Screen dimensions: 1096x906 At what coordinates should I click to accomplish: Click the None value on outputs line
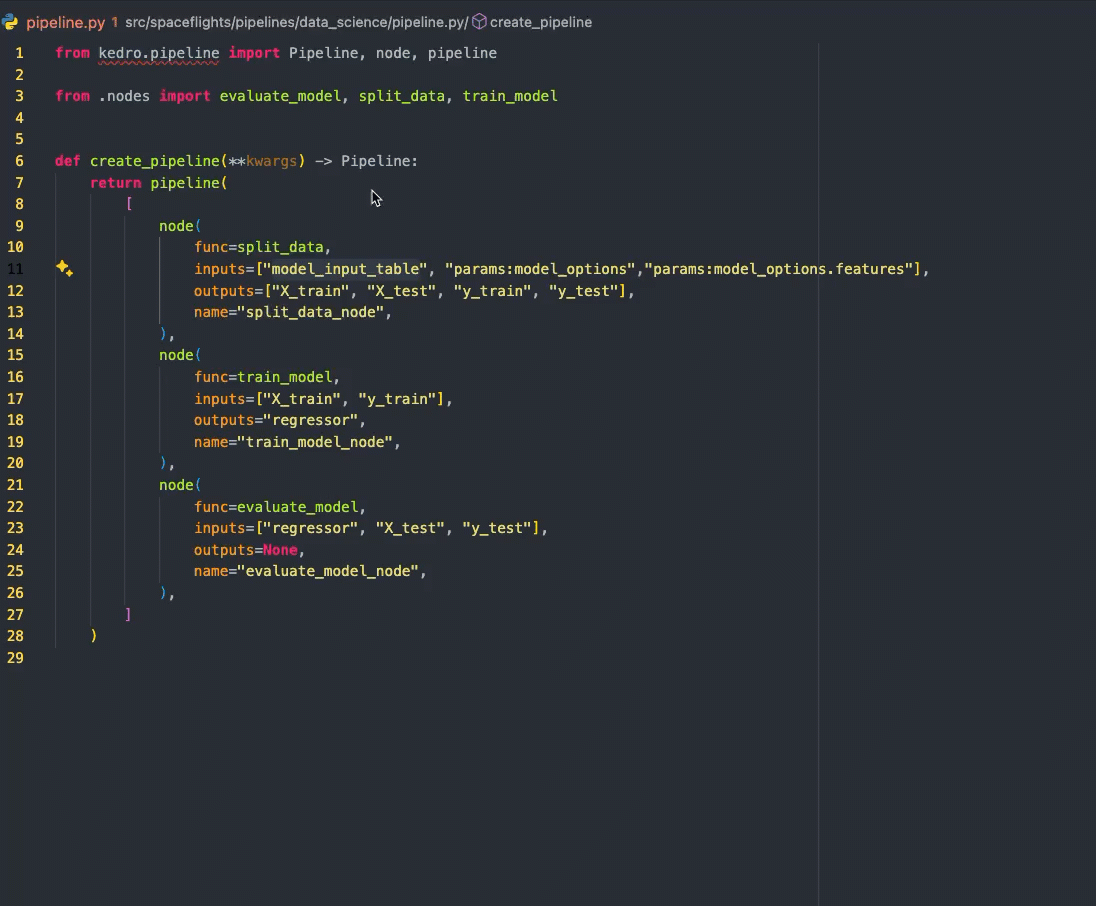point(280,550)
